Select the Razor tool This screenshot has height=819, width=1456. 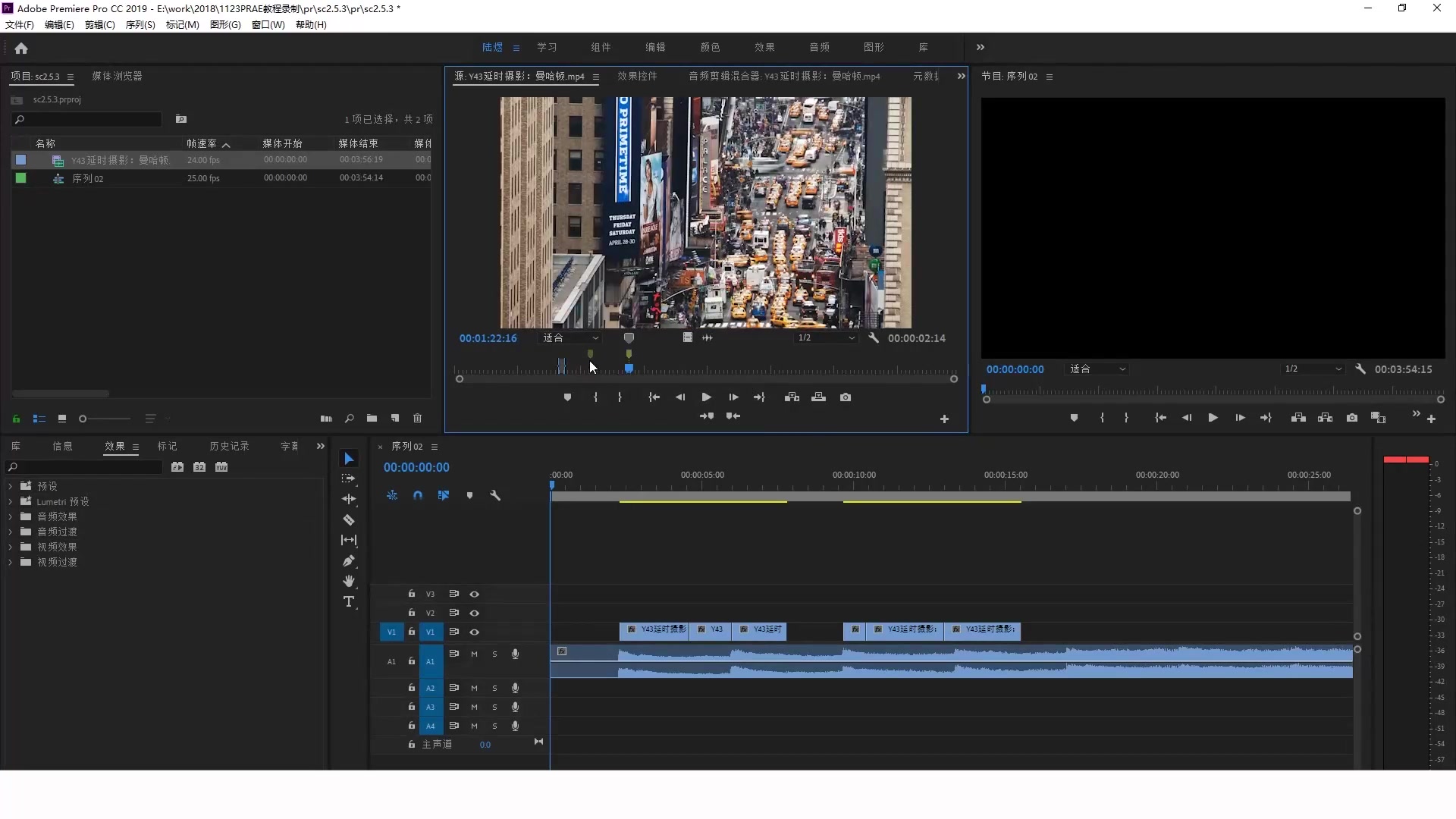pyautogui.click(x=349, y=520)
